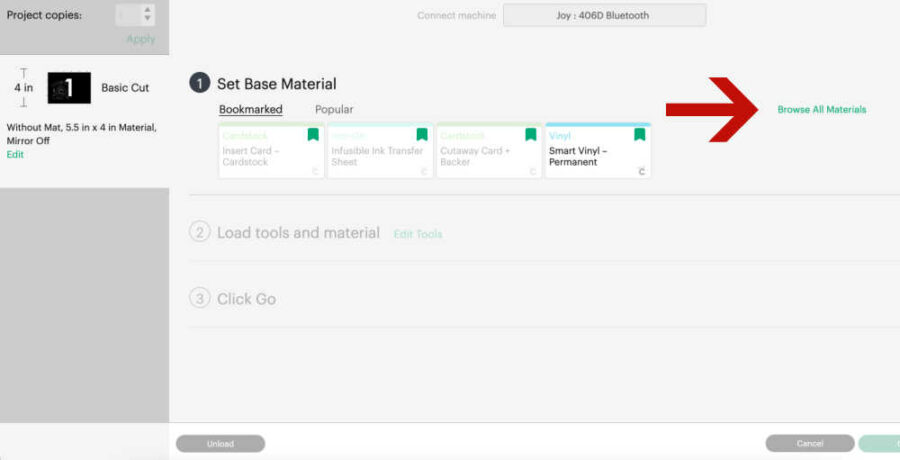This screenshot has height=460, width=900.
Task: Click step 1 circle beside Set Base Material
Action: [199, 84]
